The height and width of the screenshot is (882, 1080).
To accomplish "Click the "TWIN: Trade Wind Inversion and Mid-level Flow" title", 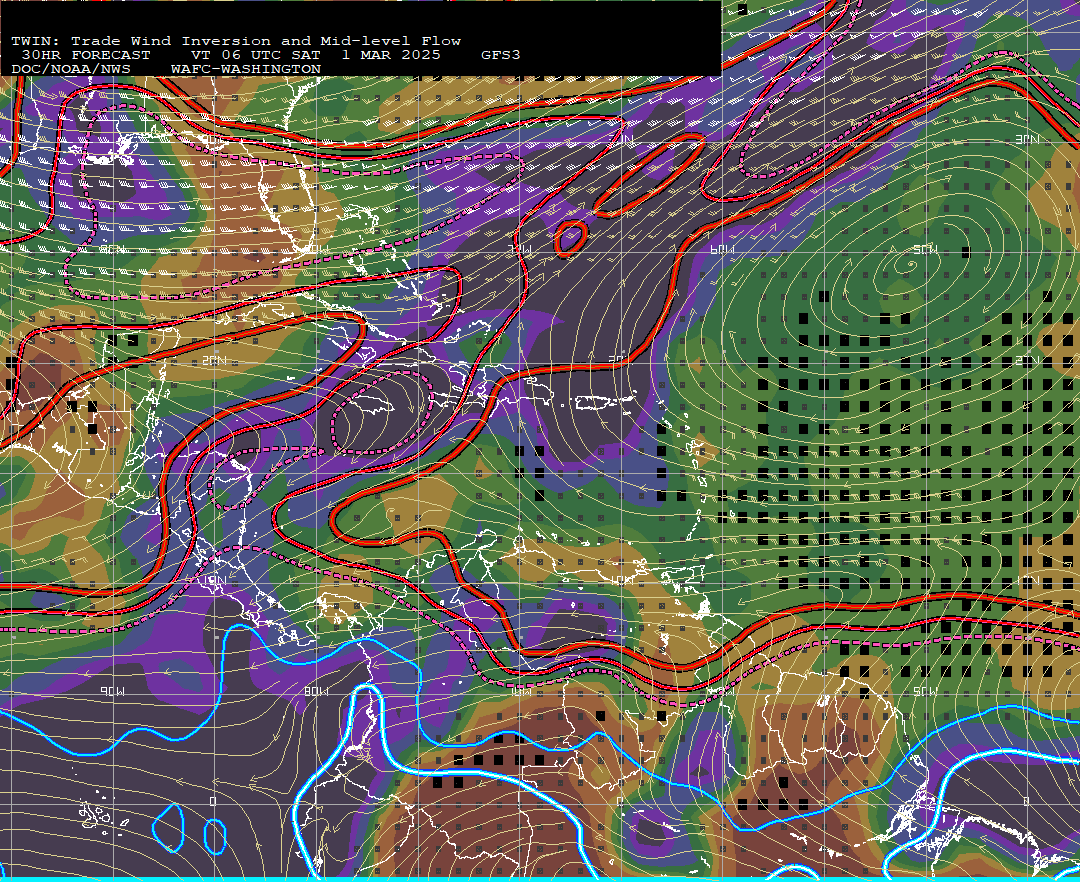I will 236,41.
